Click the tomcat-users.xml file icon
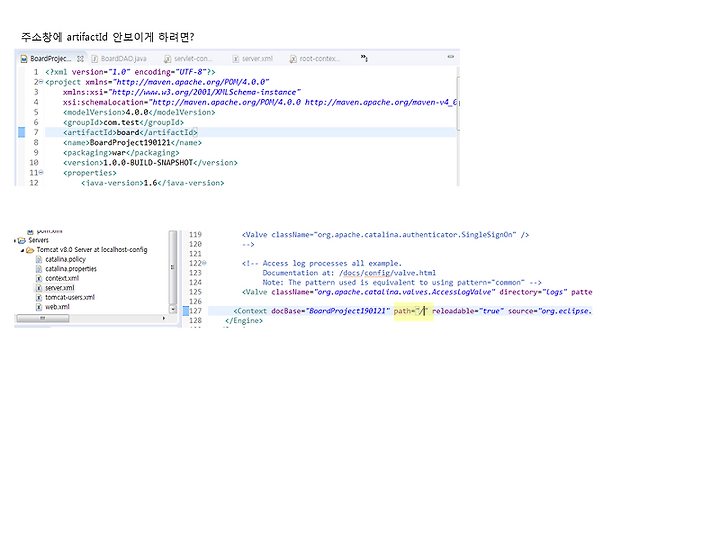This screenshot has height=540, width=720. click(39, 298)
